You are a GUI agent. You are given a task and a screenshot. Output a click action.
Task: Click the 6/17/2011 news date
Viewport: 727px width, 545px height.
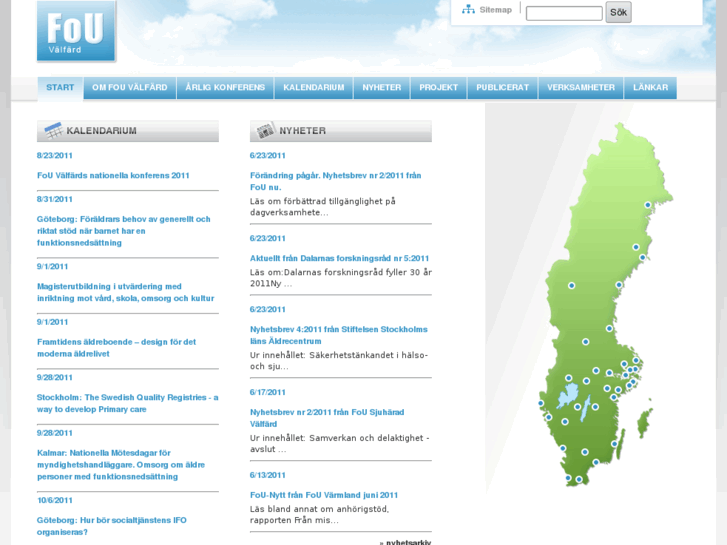tap(268, 392)
